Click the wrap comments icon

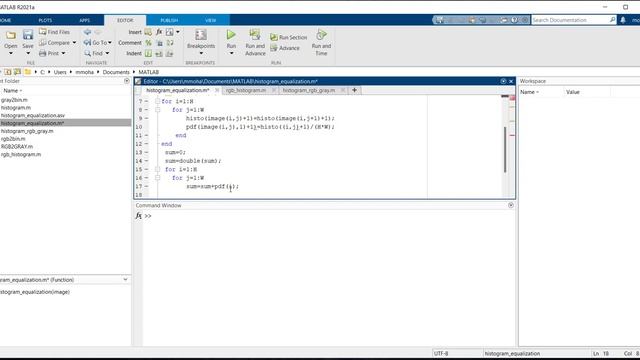pyautogui.click(x=170, y=42)
